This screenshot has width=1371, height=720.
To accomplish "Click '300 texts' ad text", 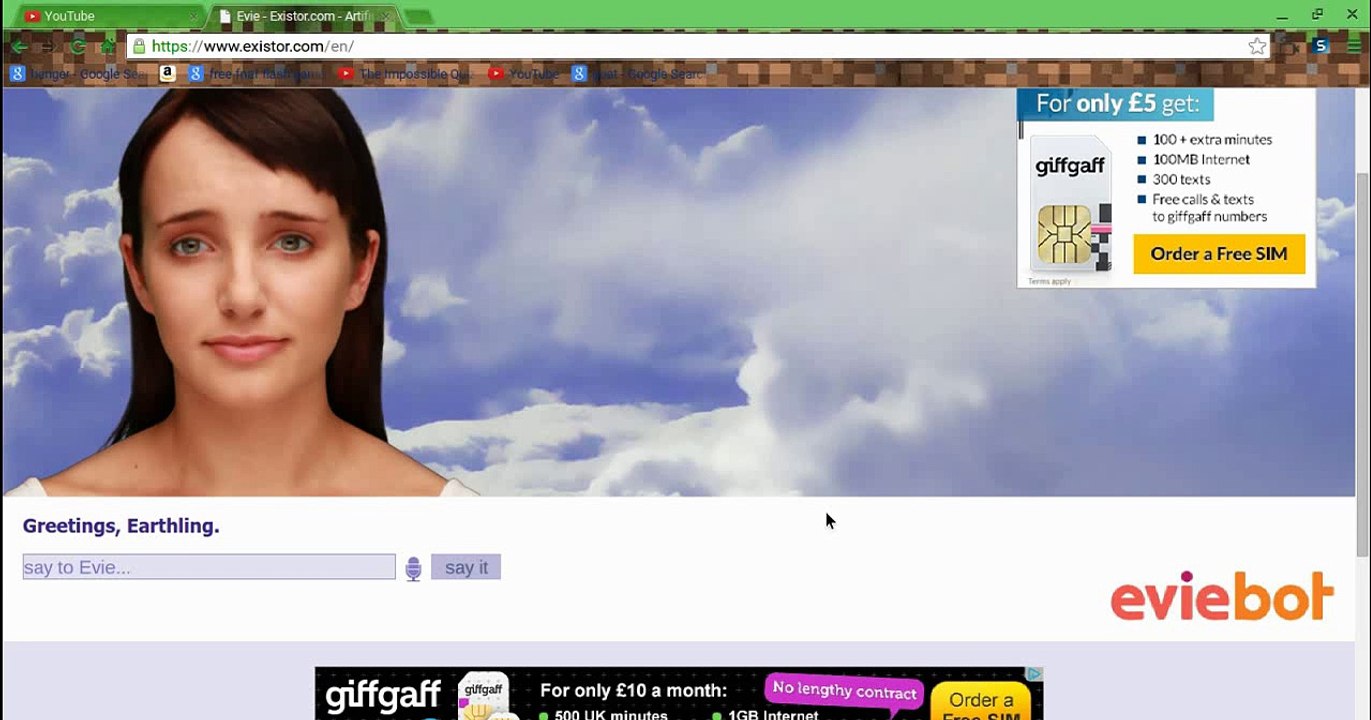I will [1181, 180].
